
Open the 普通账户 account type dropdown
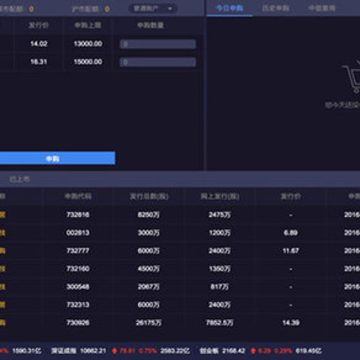tap(153, 9)
